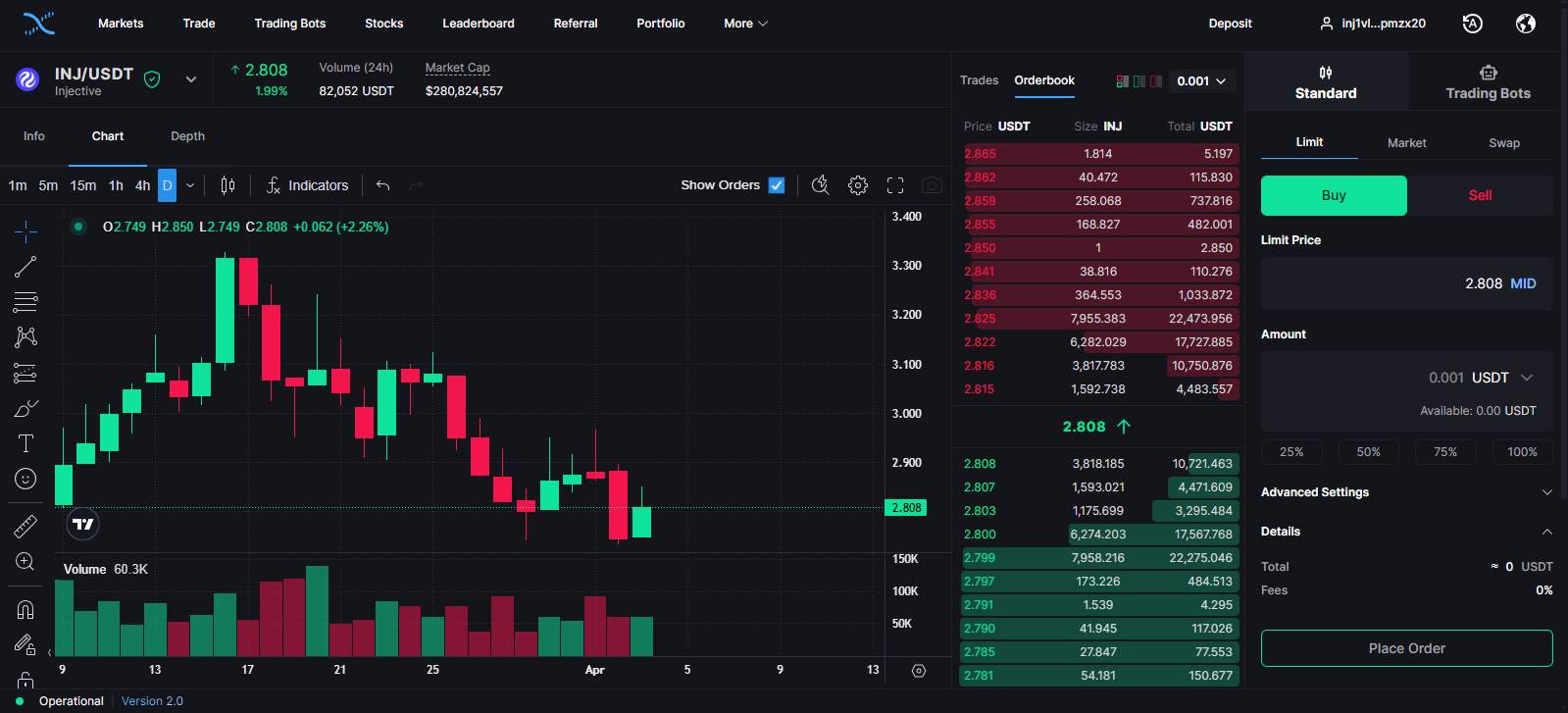Set amount to 50%
This screenshot has height=713, width=1568.
tap(1368, 452)
